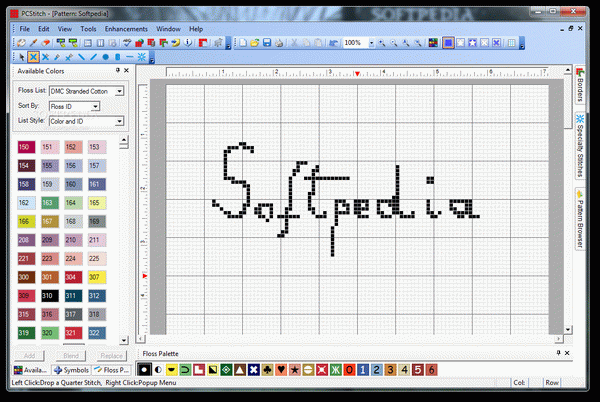Open the List Style dropdown
Screen dimensions: 600x402
(120, 121)
